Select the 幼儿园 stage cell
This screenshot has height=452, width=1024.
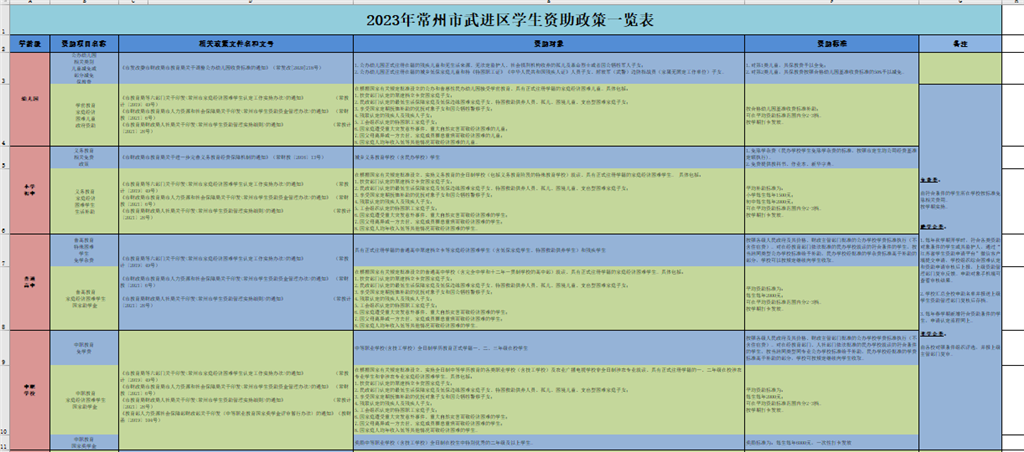pyautogui.click(x=30, y=99)
